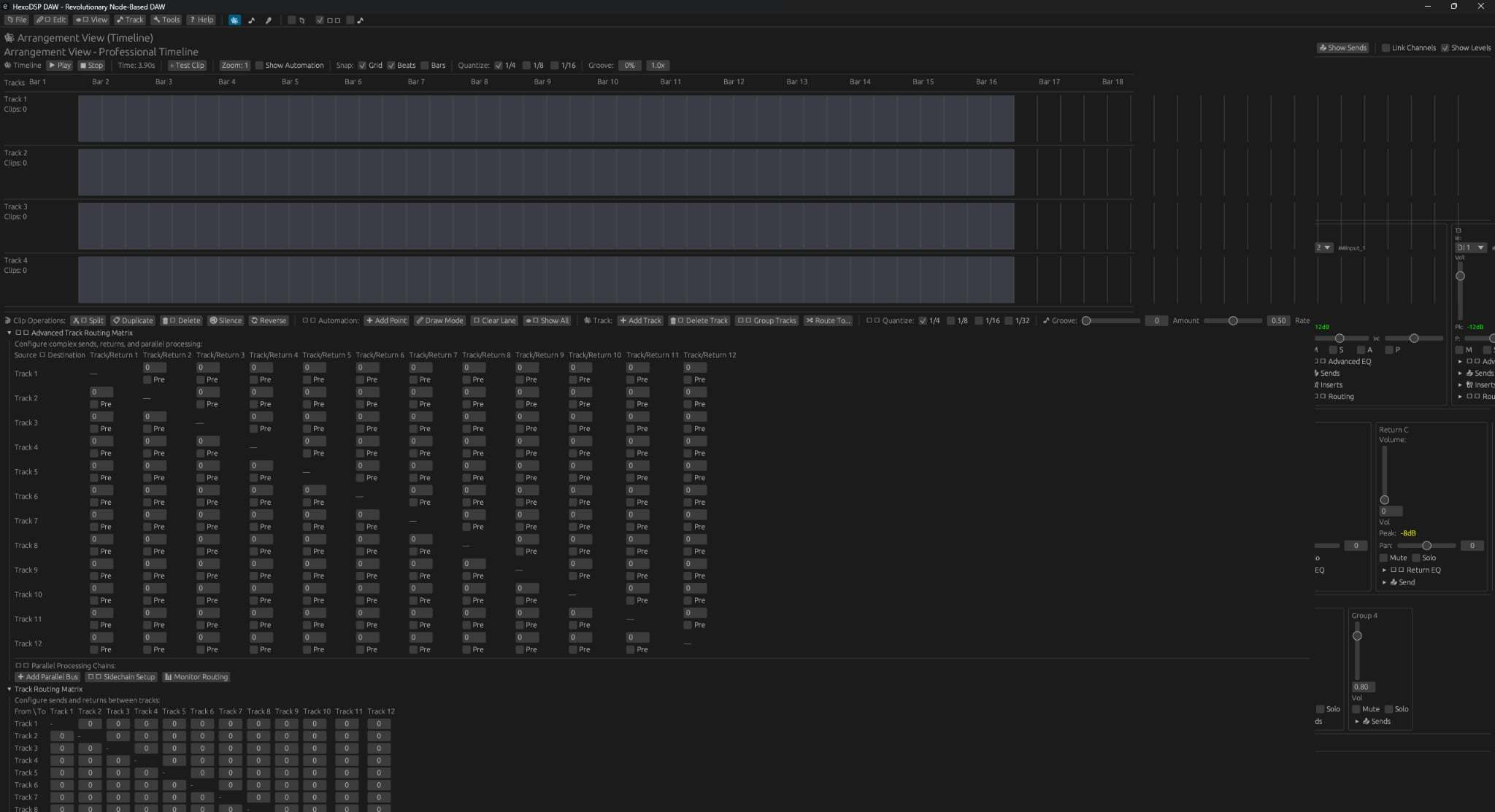Click the Add Parallel Bus button
Image resolution: width=1495 pixels, height=812 pixels.
pyautogui.click(x=47, y=677)
